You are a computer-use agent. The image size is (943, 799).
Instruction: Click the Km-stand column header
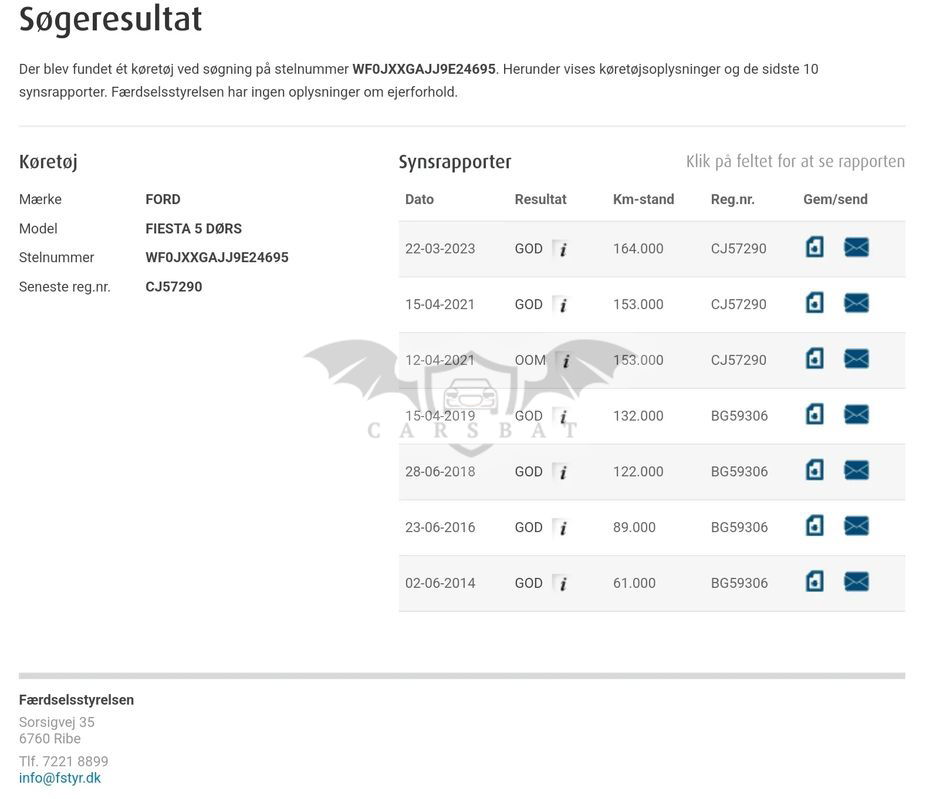tap(643, 199)
